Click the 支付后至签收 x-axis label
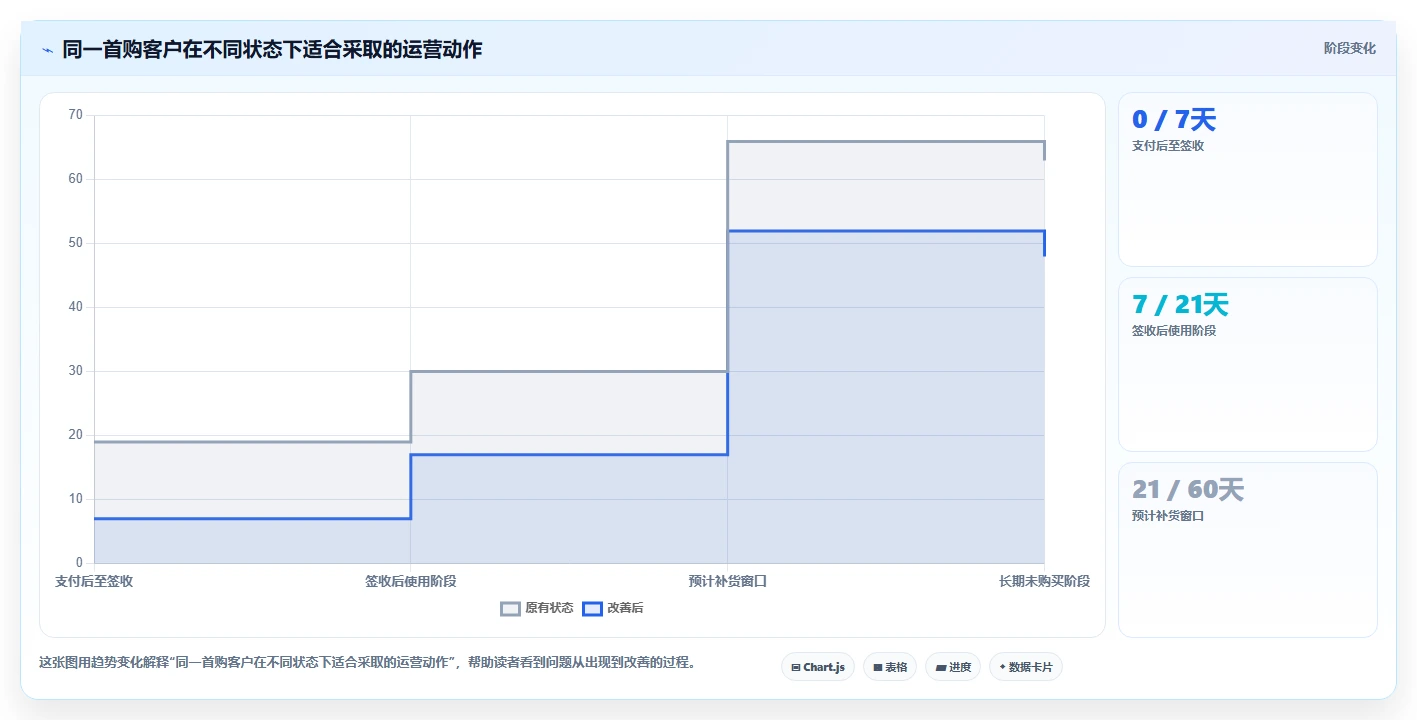Viewport: 1417px width, 720px height. (x=94, y=581)
